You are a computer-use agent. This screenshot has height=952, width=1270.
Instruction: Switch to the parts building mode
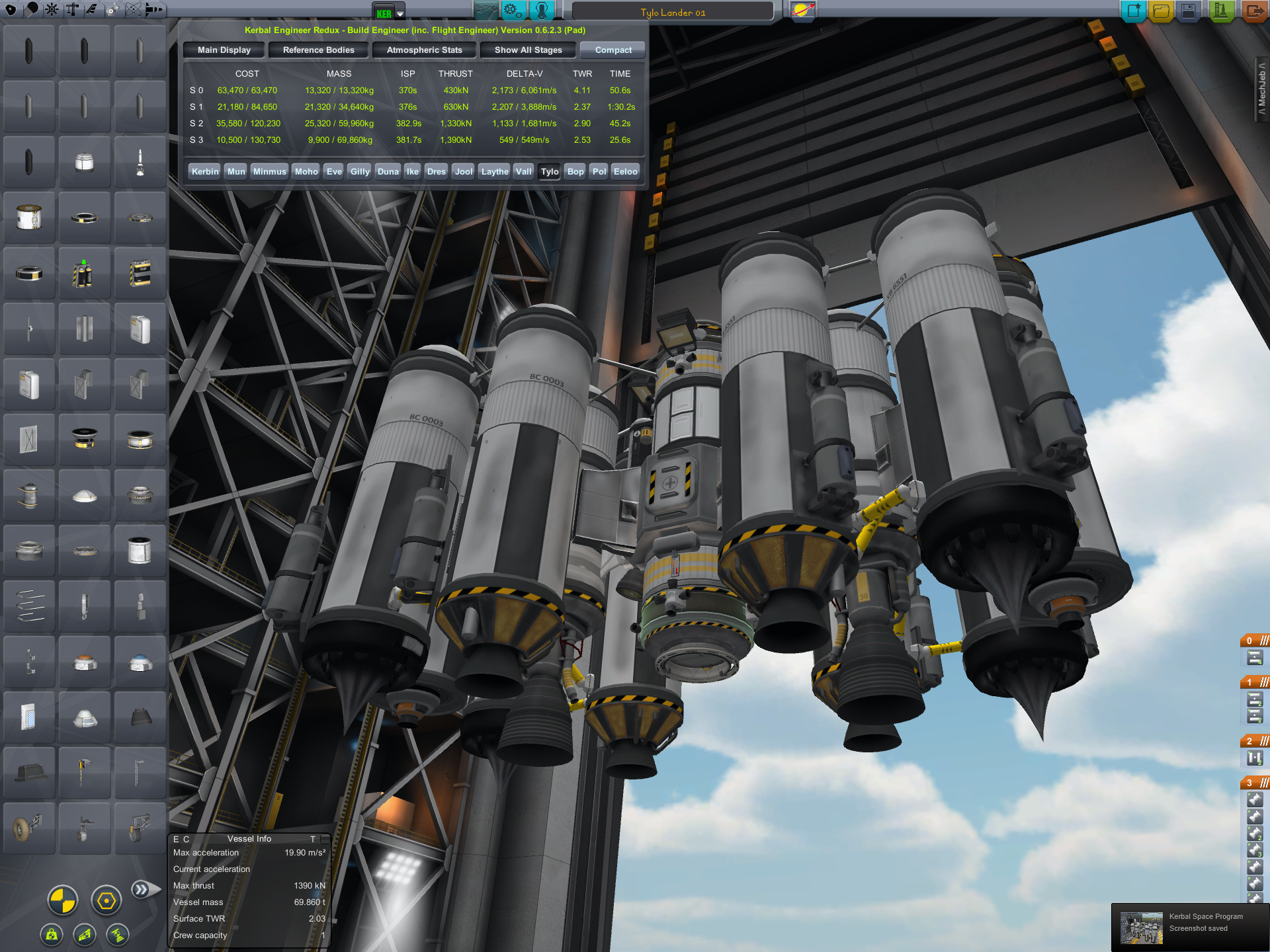tap(486, 11)
